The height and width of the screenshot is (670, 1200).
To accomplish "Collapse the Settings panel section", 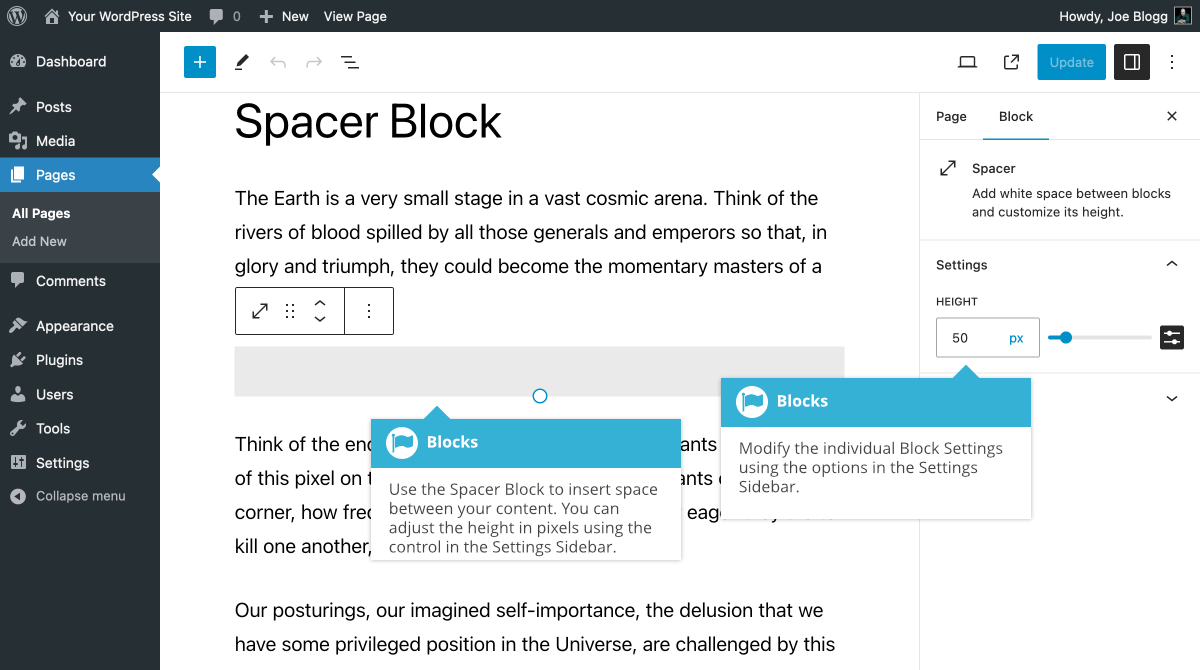I will (x=1172, y=265).
